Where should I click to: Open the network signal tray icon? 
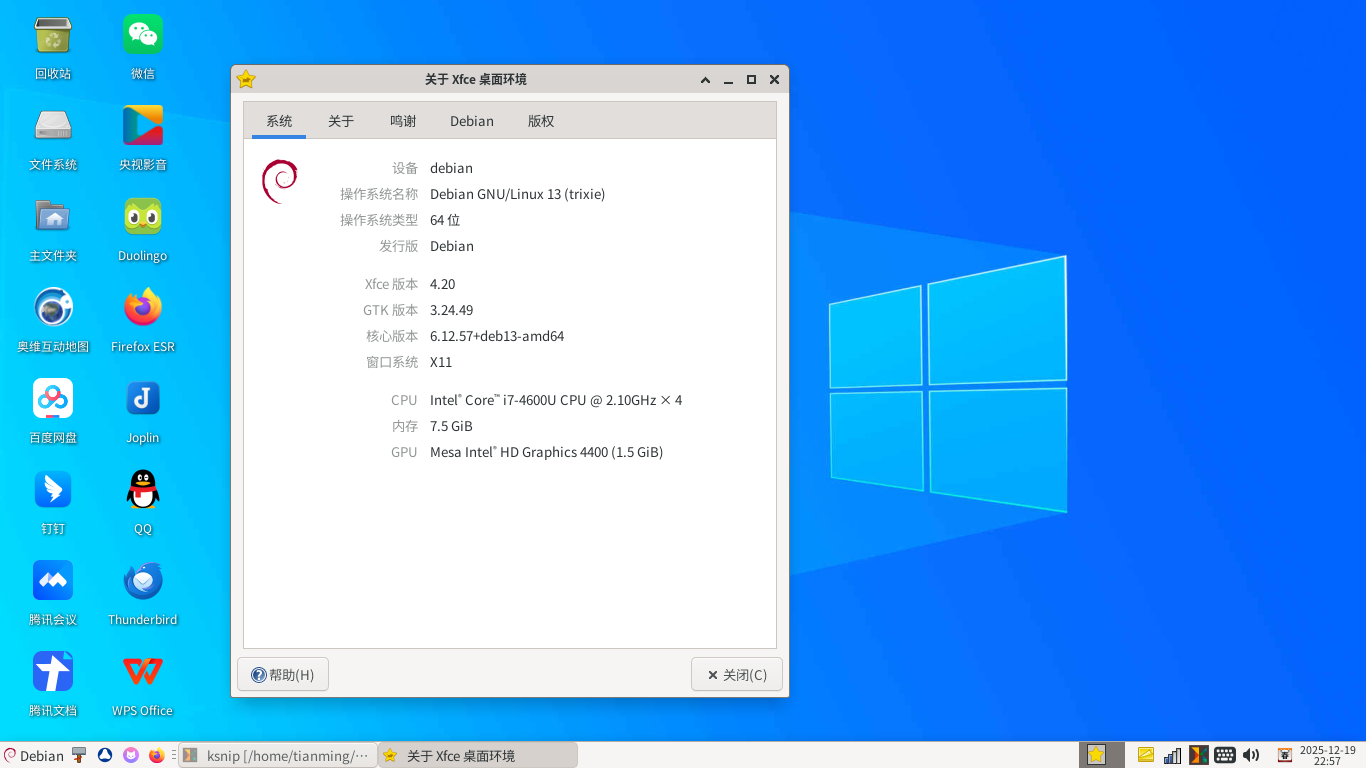1172,755
